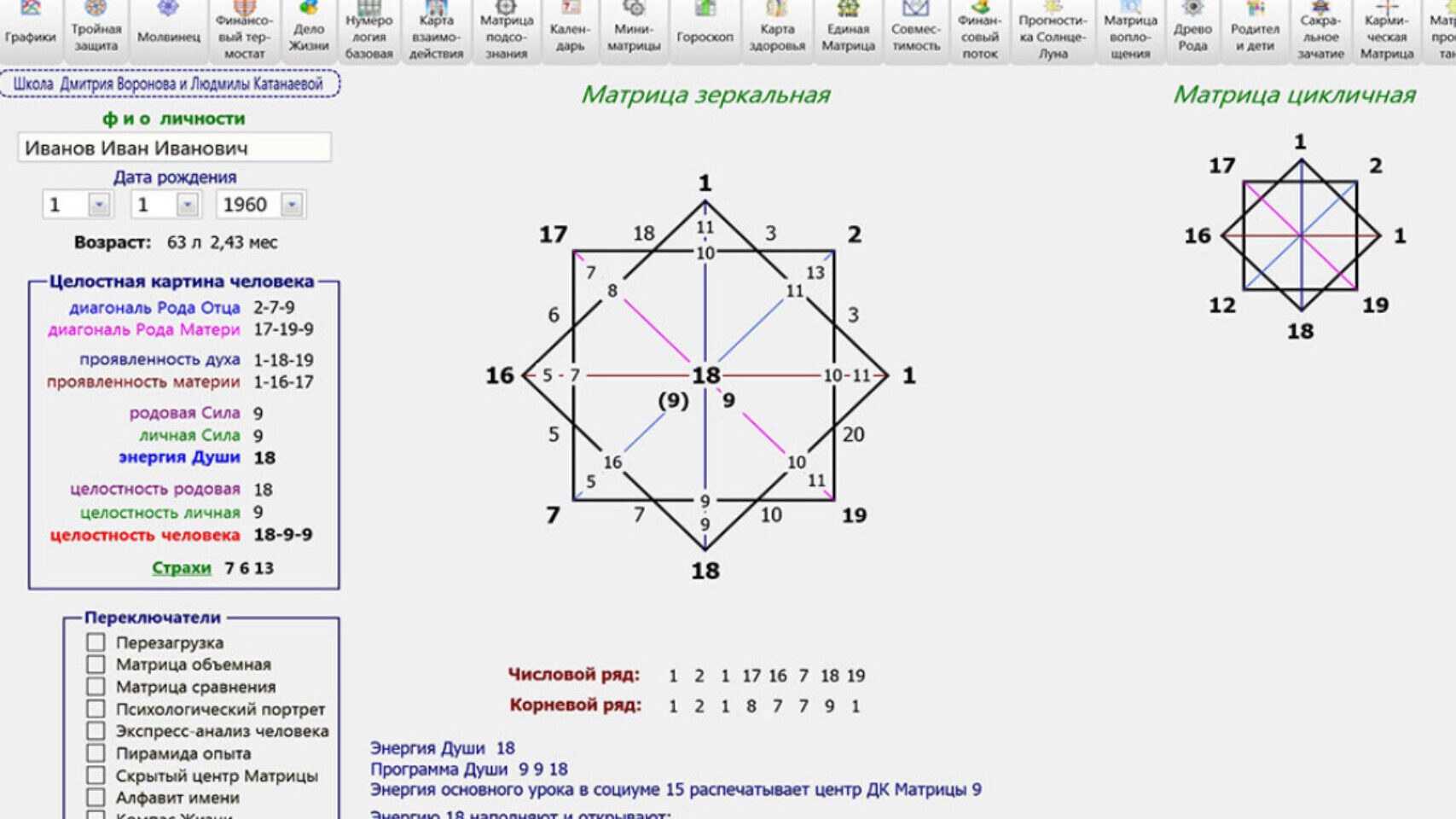The width and height of the screenshot is (1456, 819).
Task: Click the Школа Дмитрия Воронова и Людмилы Катанаевой button
Action: point(169,84)
